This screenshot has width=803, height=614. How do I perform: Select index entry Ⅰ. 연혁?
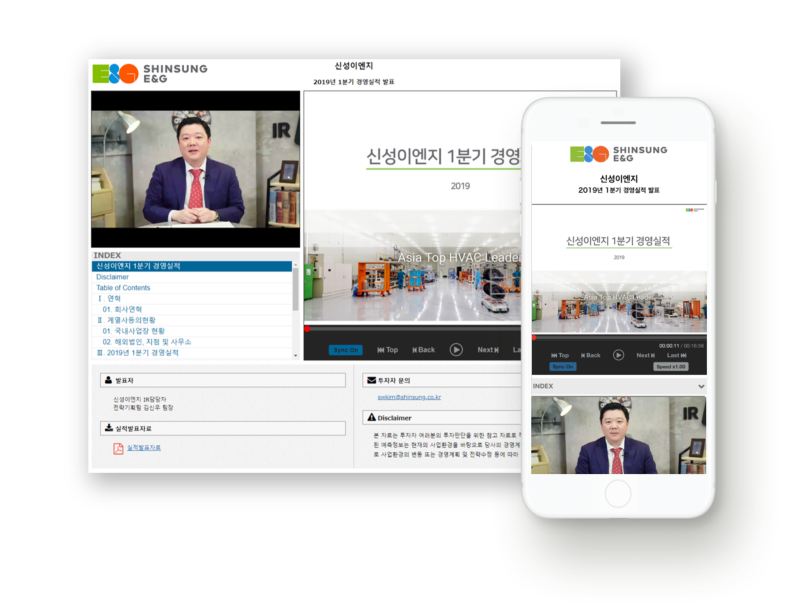click(x=192, y=299)
